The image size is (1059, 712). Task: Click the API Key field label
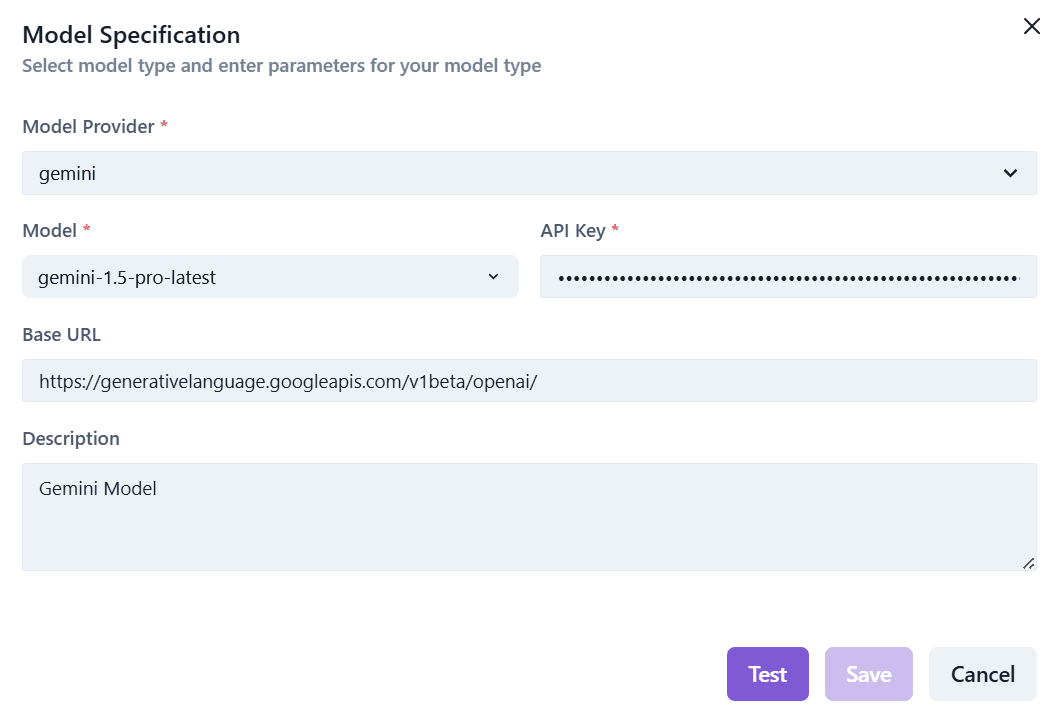pyautogui.click(x=572, y=231)
